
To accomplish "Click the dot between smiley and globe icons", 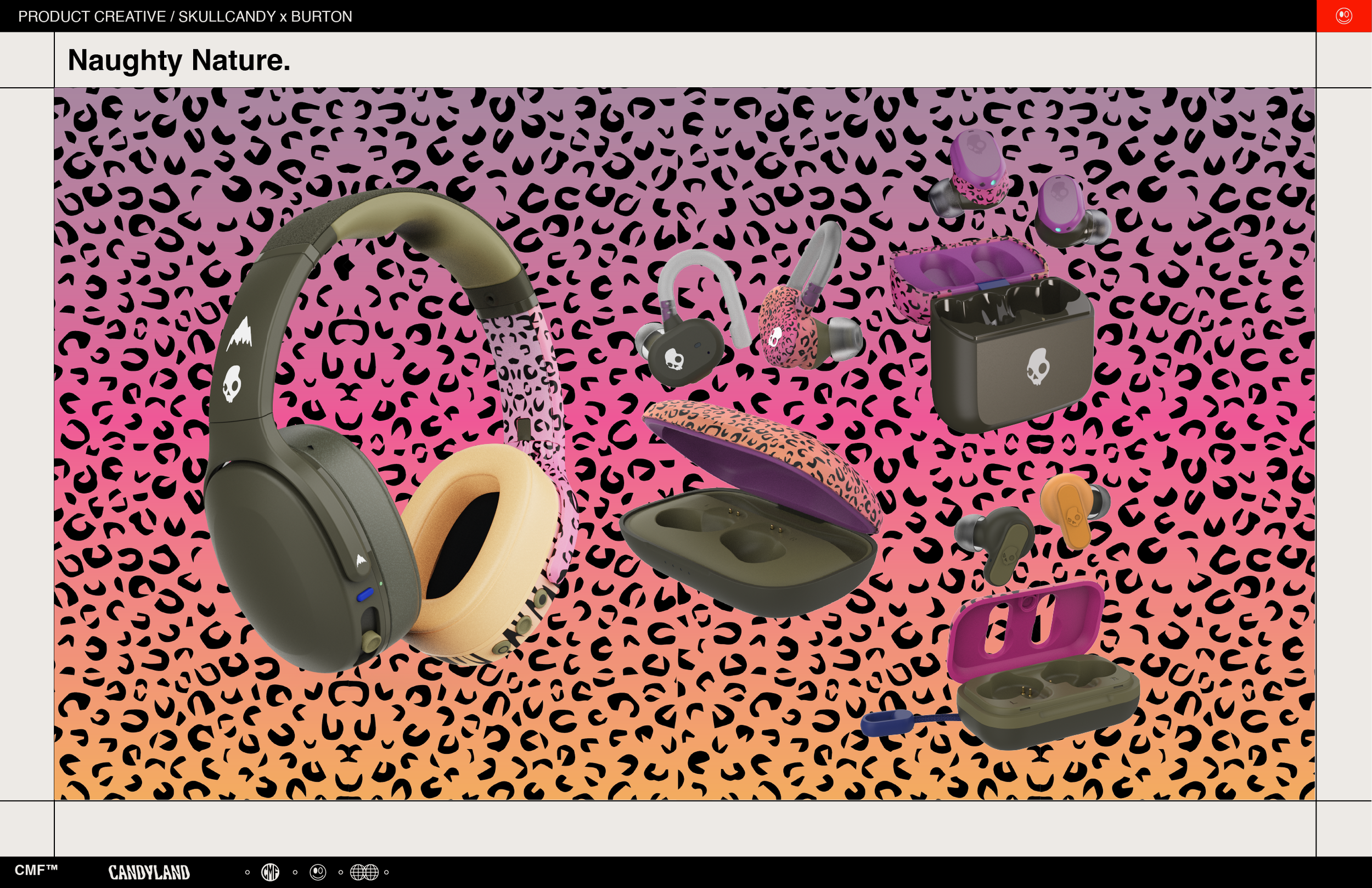I will click(x=341, y=872).
